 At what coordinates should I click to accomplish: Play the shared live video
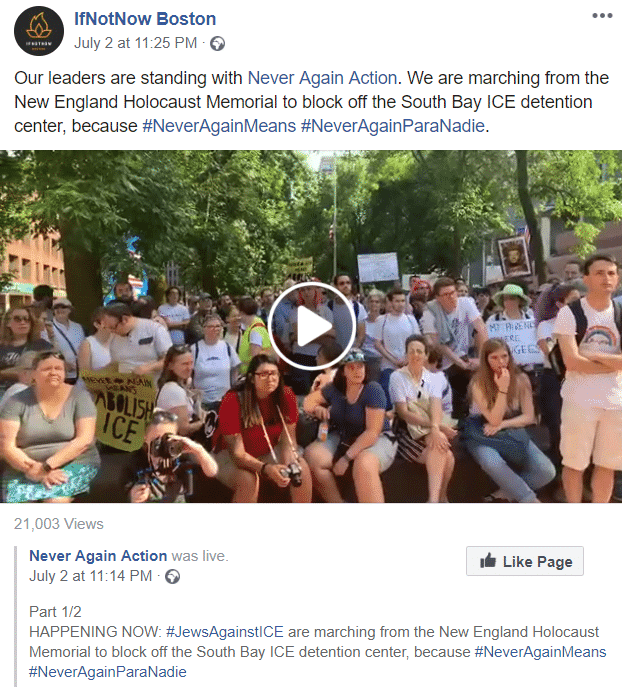click(311, 326)
